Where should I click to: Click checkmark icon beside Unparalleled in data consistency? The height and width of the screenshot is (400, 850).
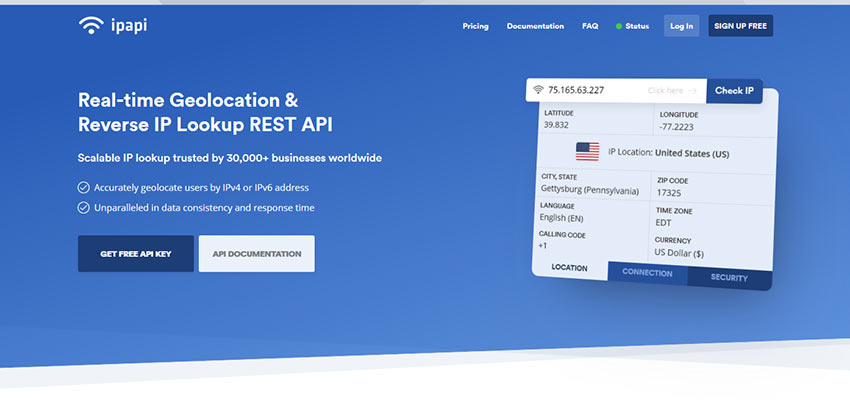coord(83,208)
